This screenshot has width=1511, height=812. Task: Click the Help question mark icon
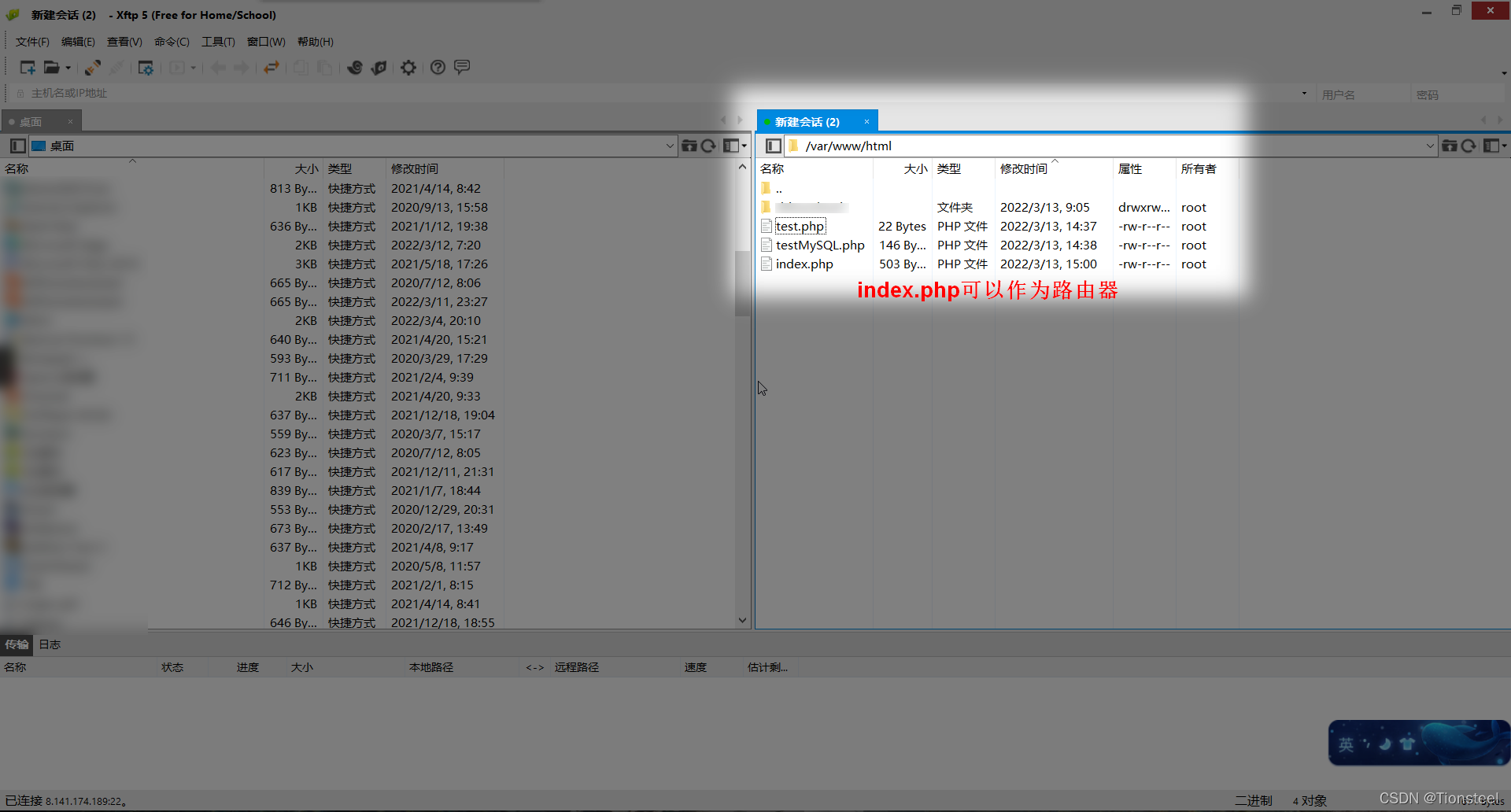click(x=438, y=68)
